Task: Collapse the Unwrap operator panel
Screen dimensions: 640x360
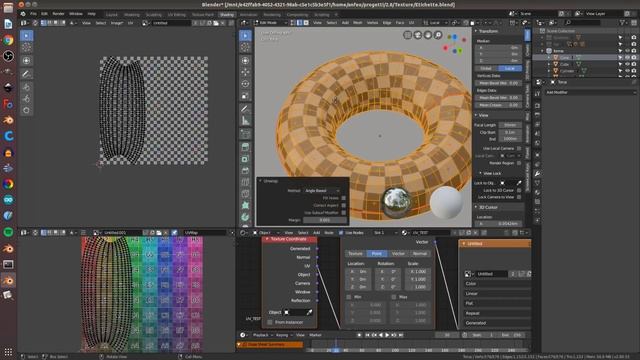Action: (260, 181)
